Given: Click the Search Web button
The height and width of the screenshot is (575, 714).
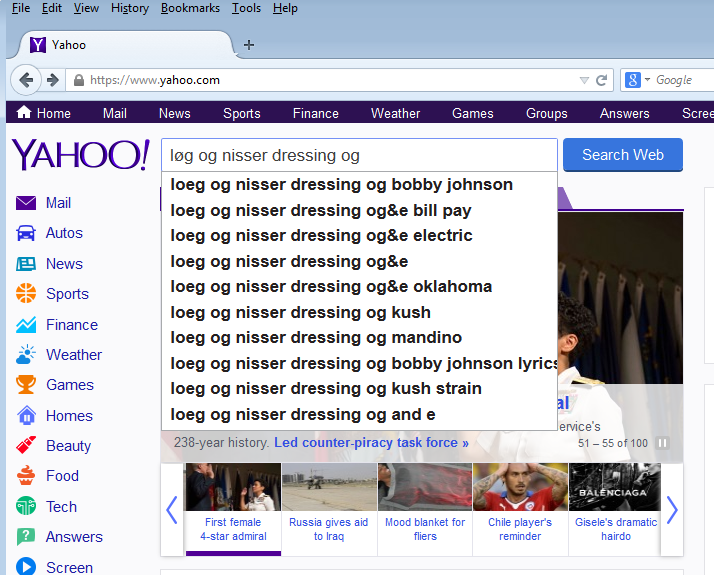Looking at the screenshot, I should click(x=622, y=155).
